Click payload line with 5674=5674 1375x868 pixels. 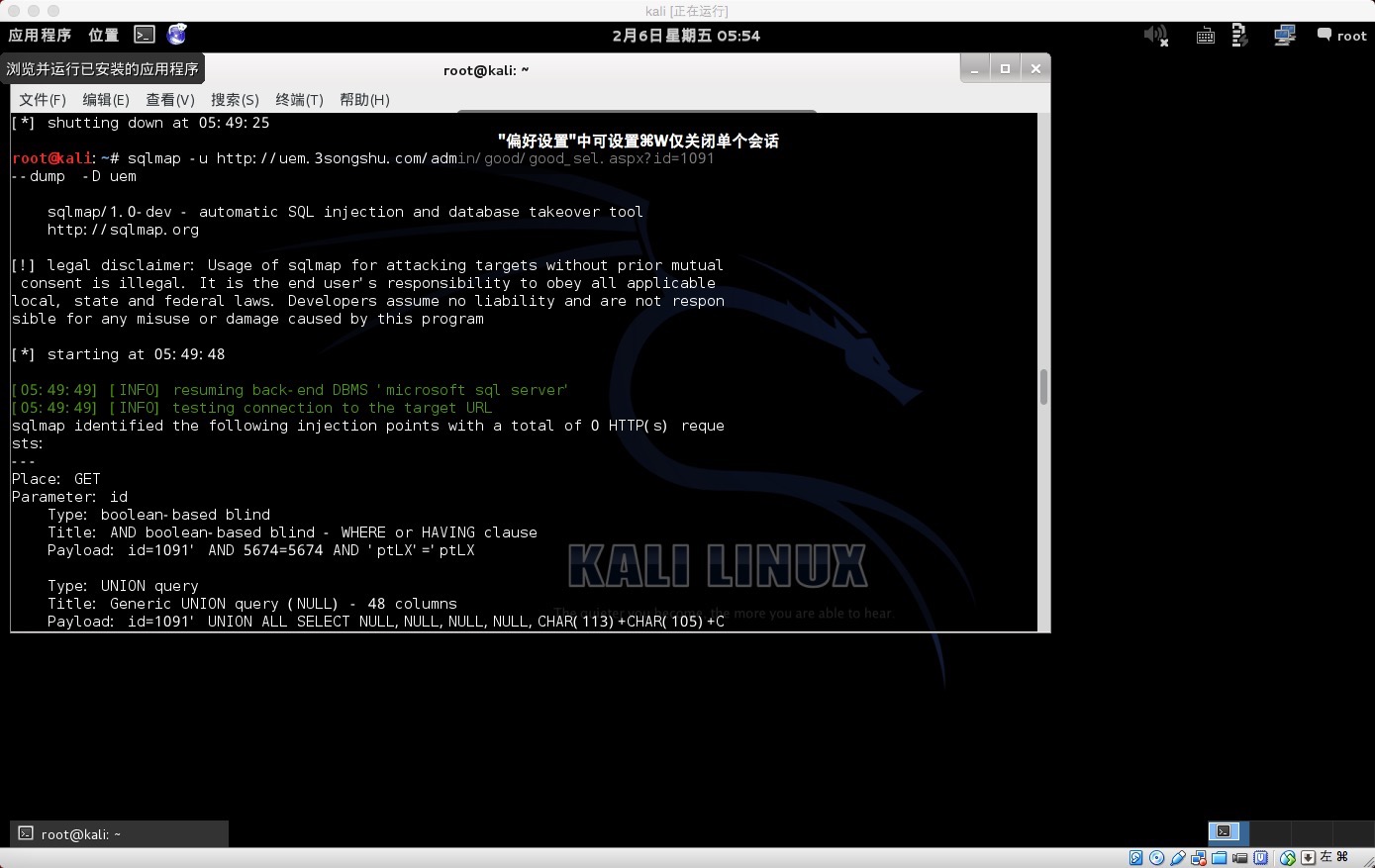tap(261, 550)
